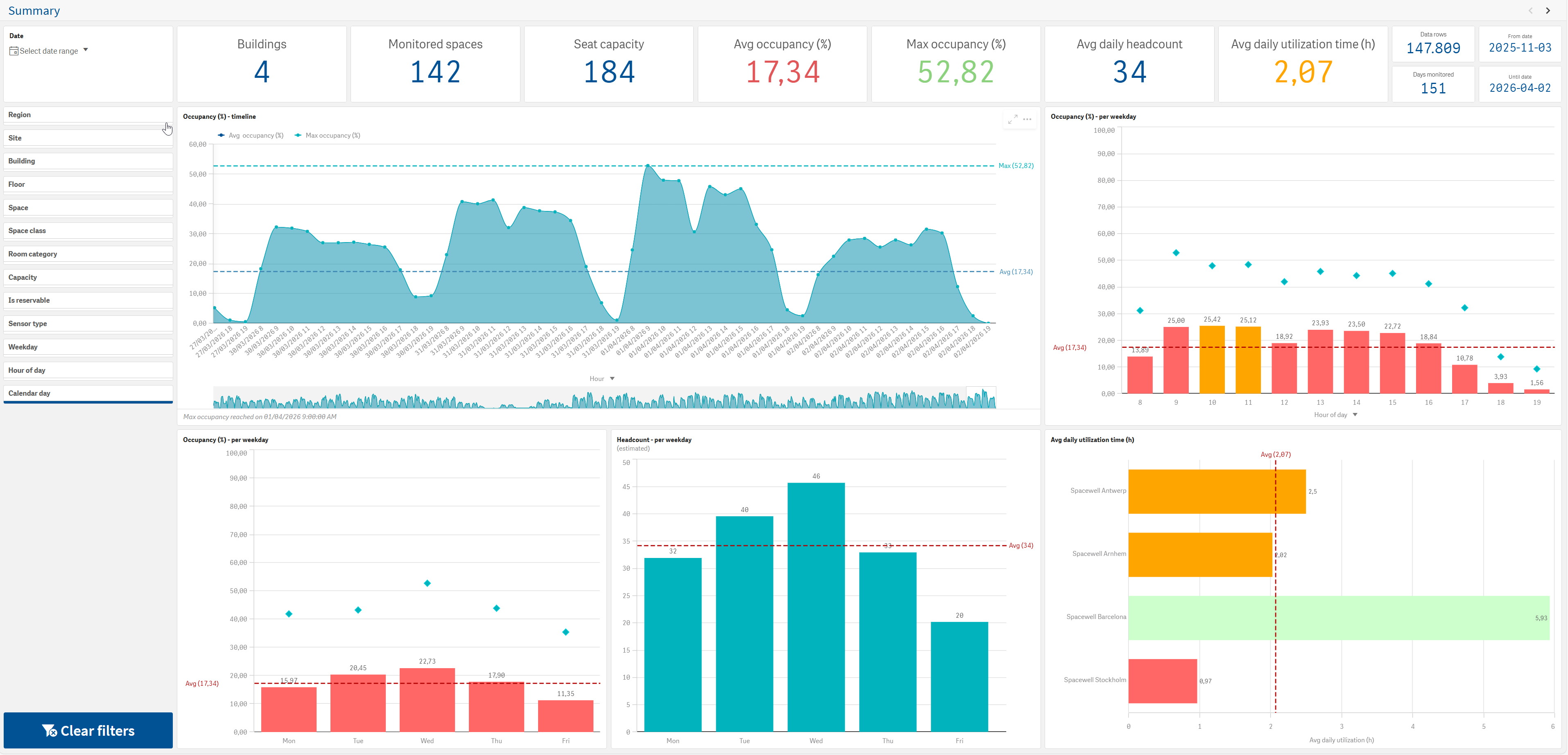Open the Calendar day filter pane
Image resolution: width=1568 pixels, height=755 pixels.
(x=88, y=393)
